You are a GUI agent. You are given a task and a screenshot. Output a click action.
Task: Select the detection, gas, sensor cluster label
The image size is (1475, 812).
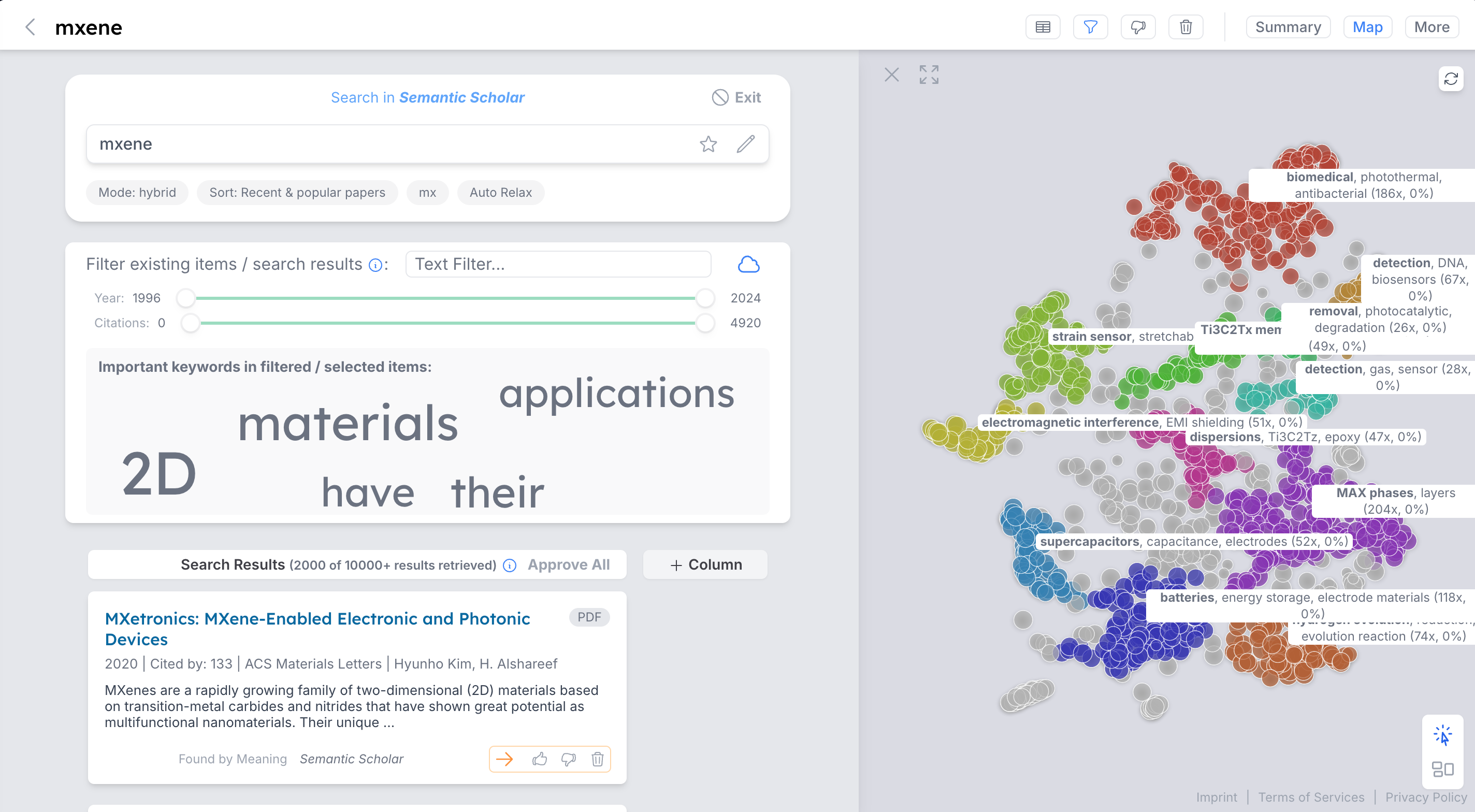click(x=1386, y=377)
